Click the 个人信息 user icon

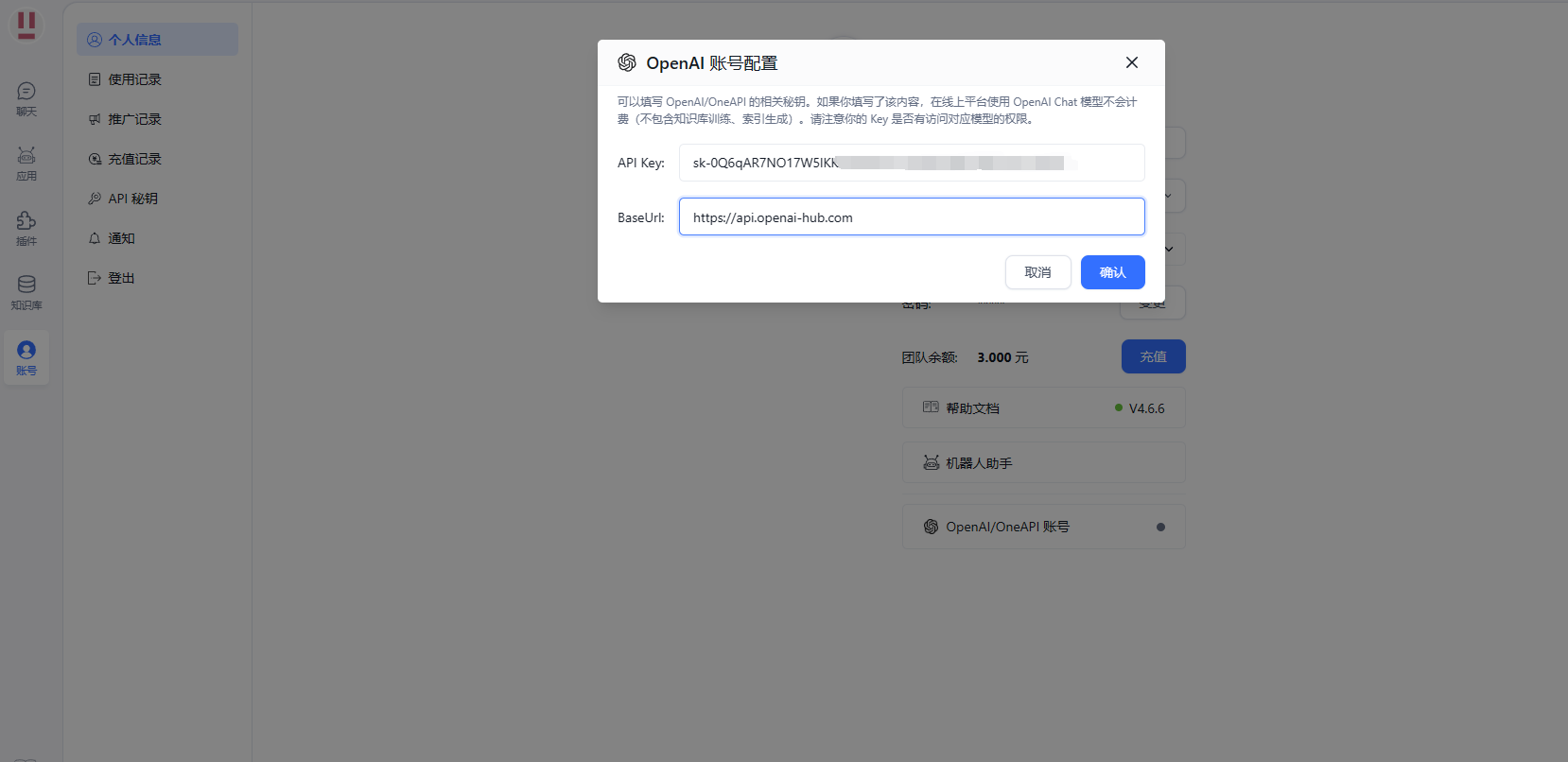click(x=95, y=40)
